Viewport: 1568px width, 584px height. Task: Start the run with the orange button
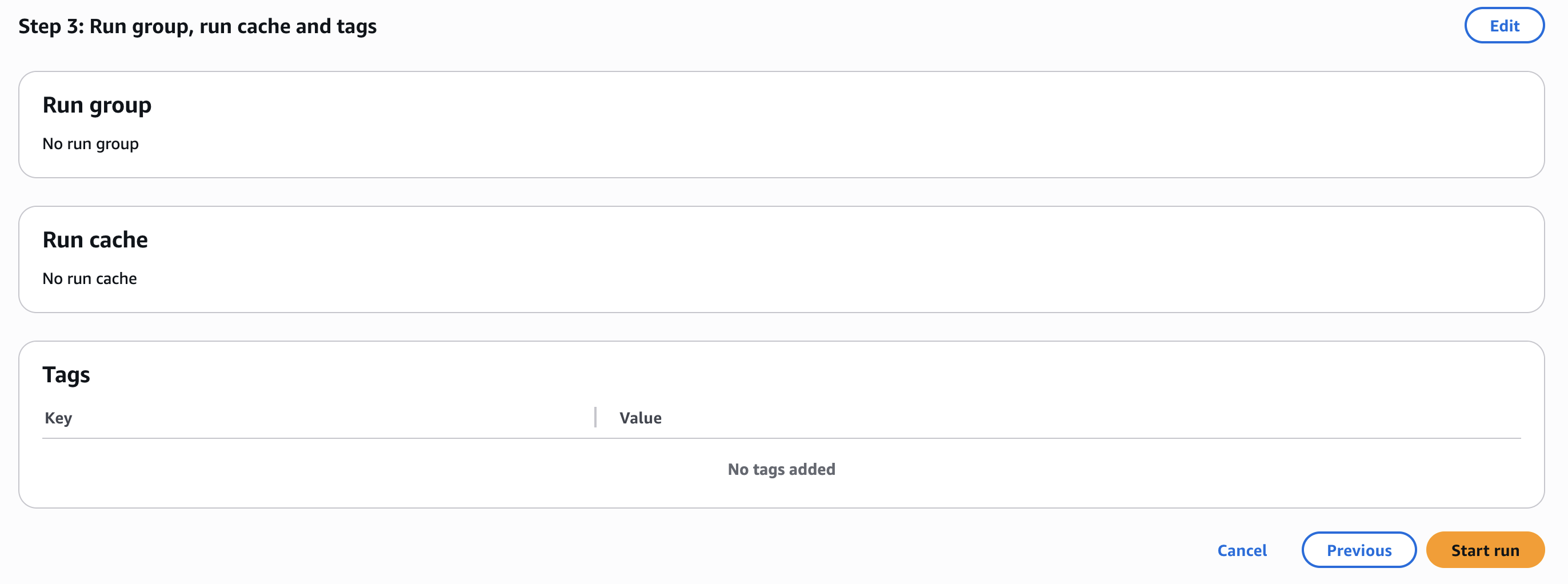(1485, 550)
